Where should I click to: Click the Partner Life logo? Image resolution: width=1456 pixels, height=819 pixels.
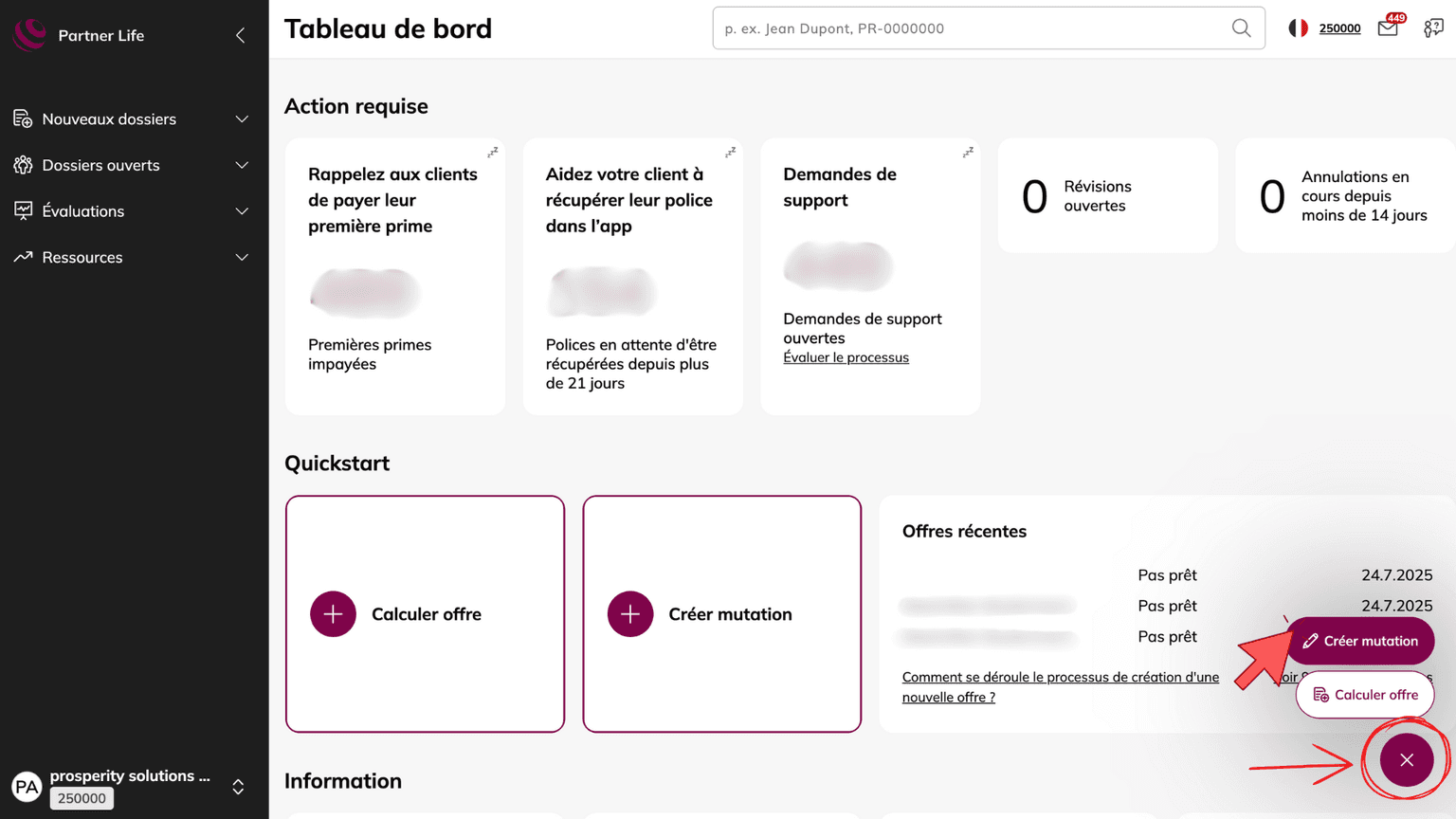pos(29,35)
